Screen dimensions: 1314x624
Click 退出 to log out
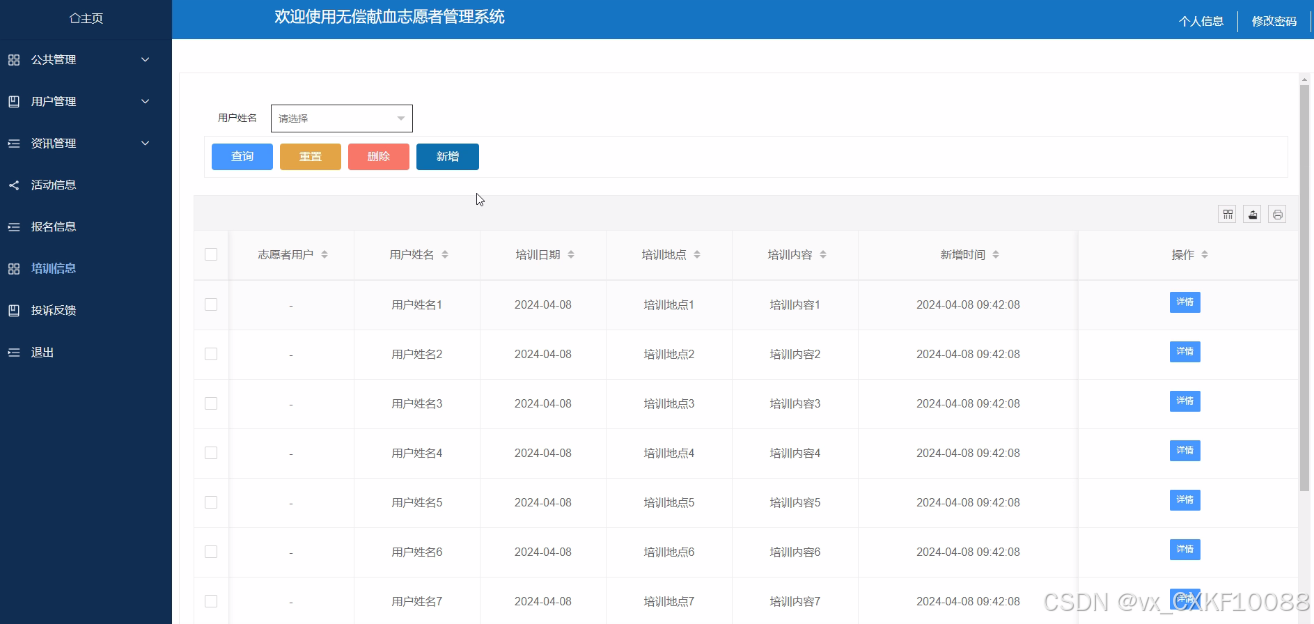point(42,353)
